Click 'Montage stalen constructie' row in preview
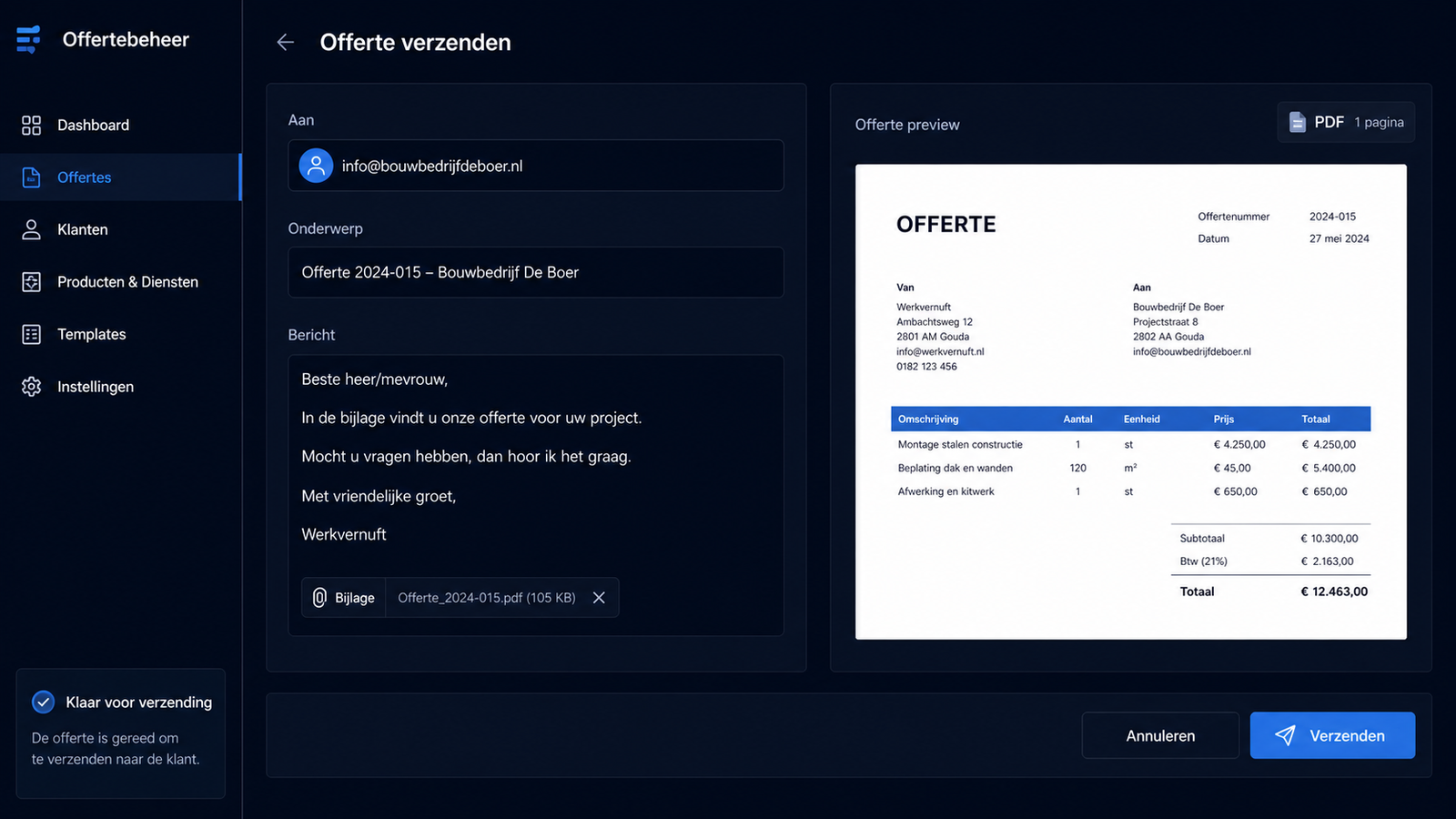Viewport: 1456px width, 819px height. pyautogui.click(x=1131, y=445)
